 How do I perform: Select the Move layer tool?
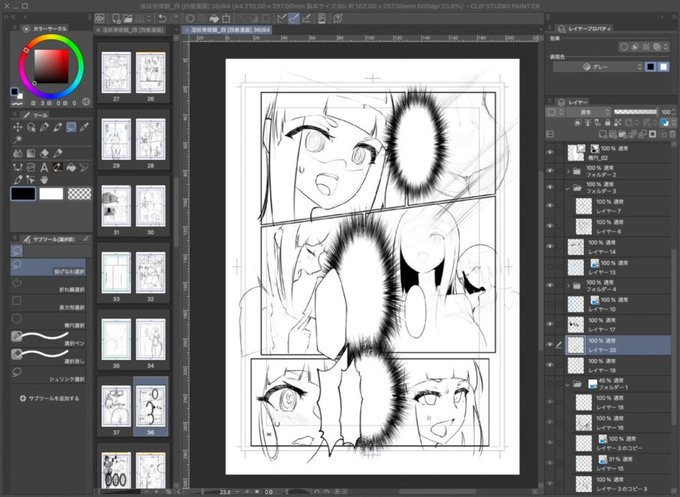click(18, 127)
